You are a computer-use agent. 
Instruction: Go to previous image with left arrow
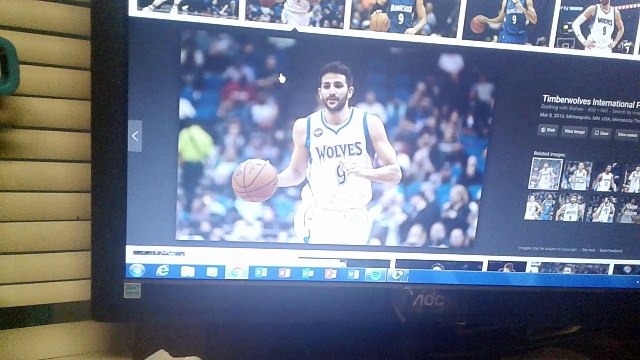(x=135, y=136)
